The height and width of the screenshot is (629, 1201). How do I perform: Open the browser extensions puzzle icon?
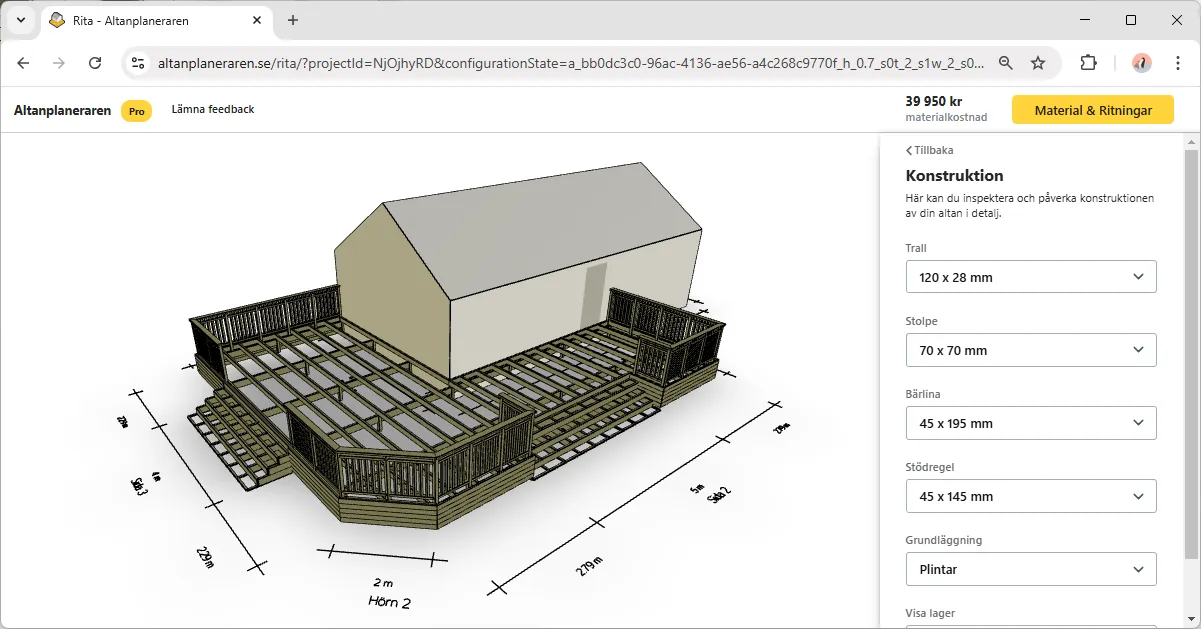tap(1088, 63)
